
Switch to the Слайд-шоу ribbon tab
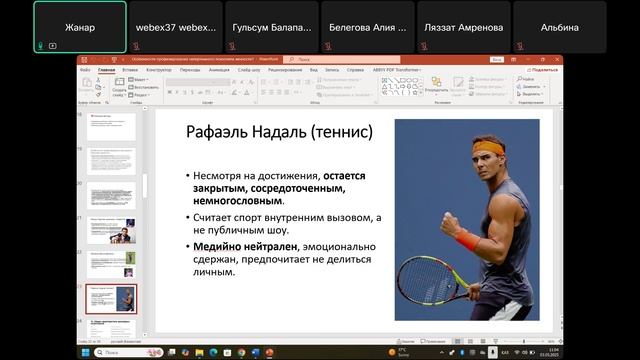[x=249, y=70]
